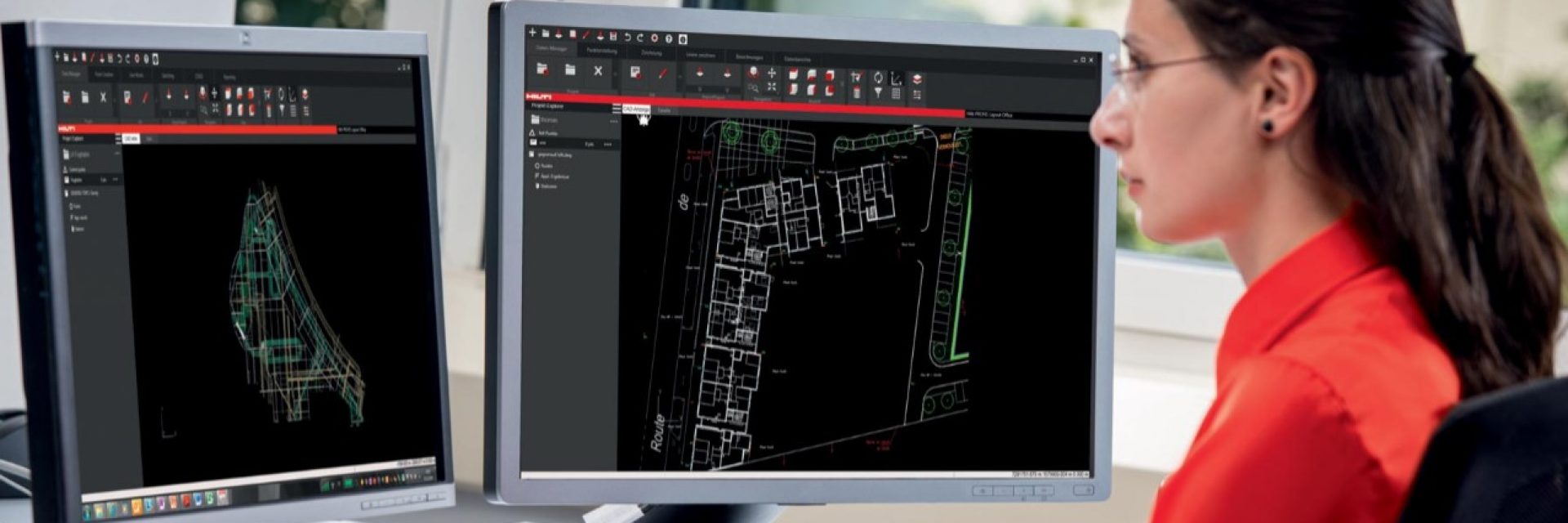Click the trash bin icon on right monitor

(856, 92)
